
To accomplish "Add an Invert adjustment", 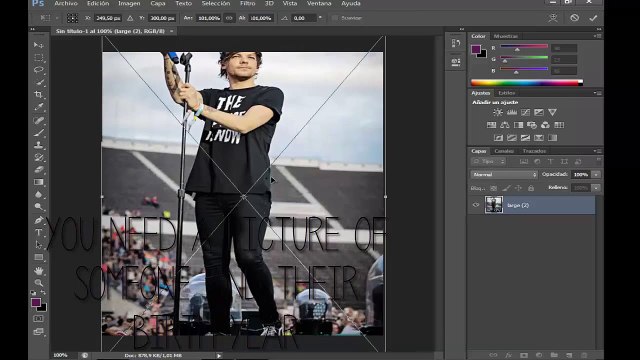I will click(498, 138).
